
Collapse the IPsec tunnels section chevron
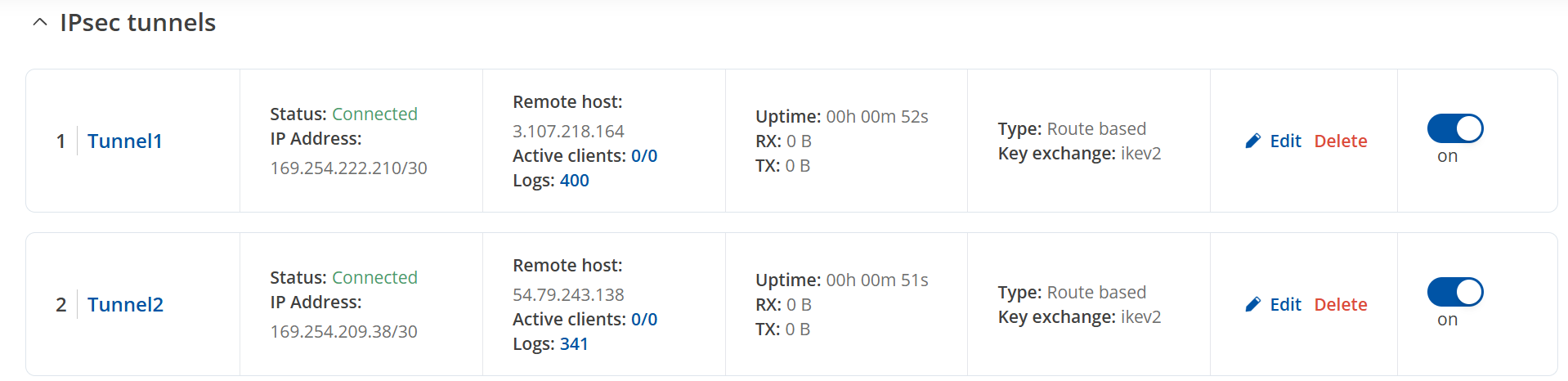pos(39,23)
